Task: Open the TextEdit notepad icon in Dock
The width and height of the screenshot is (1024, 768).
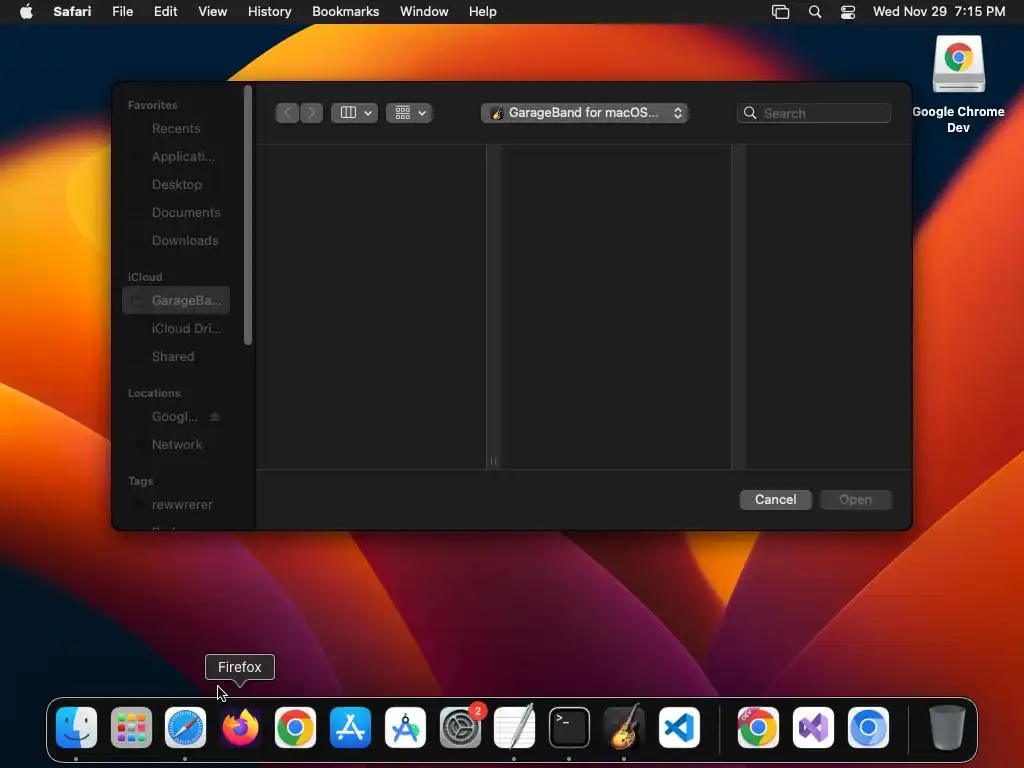Action: [x=515, y=727]
